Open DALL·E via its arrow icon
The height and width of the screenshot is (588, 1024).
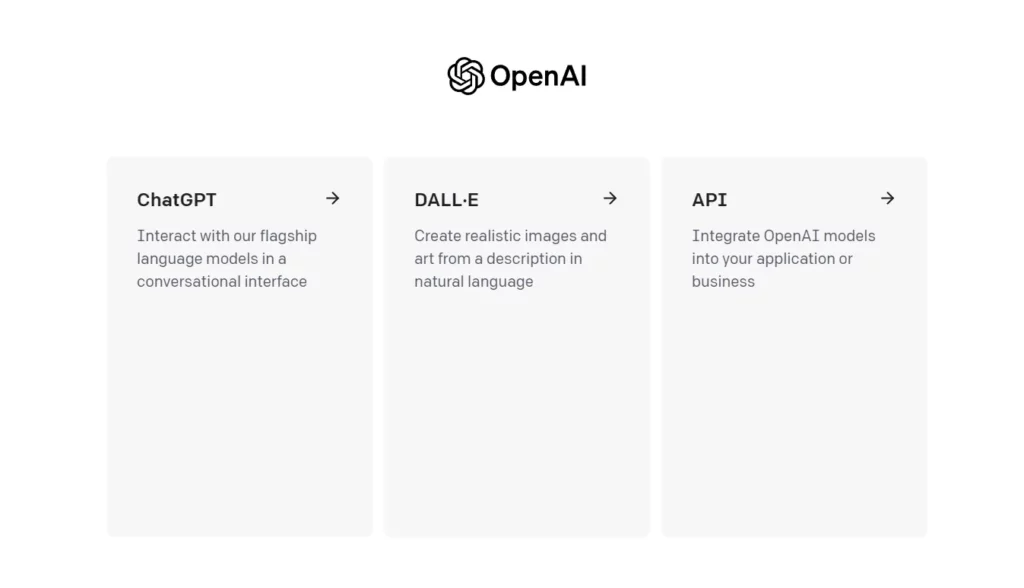tap(610, 198)
